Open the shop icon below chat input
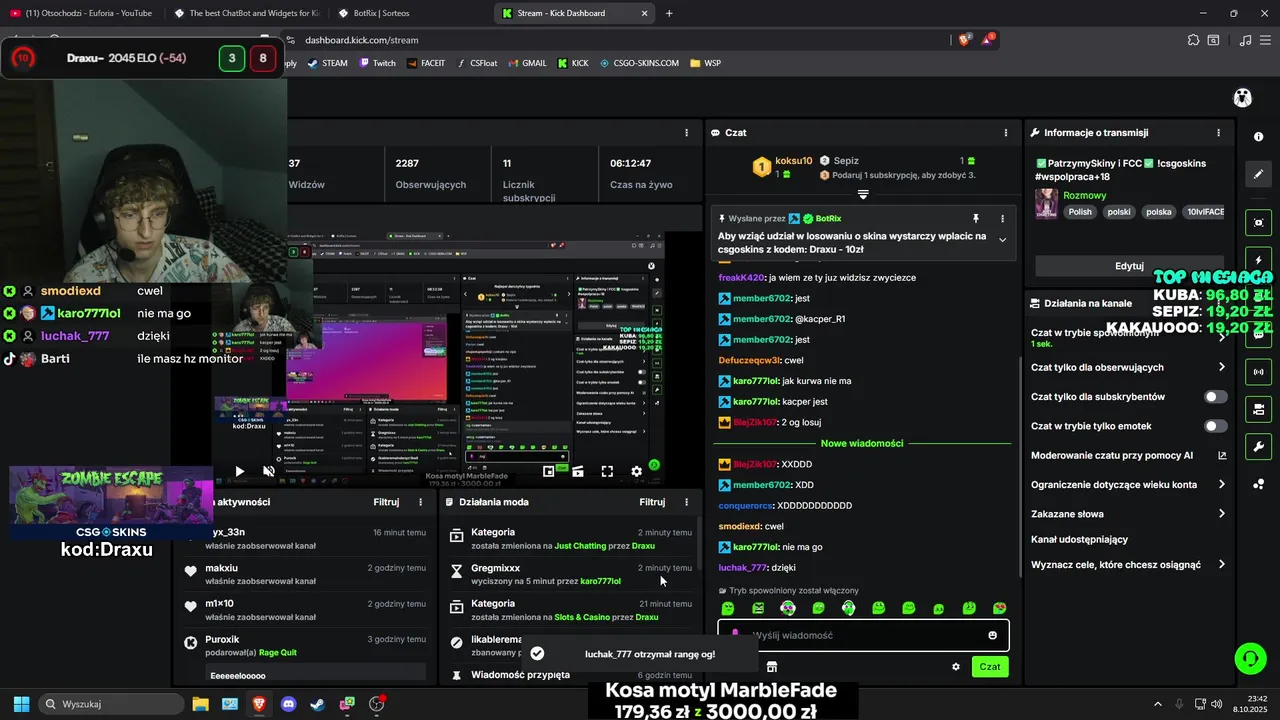The height and width of the screenshot is (720, 1280). [x=772, y=667]
